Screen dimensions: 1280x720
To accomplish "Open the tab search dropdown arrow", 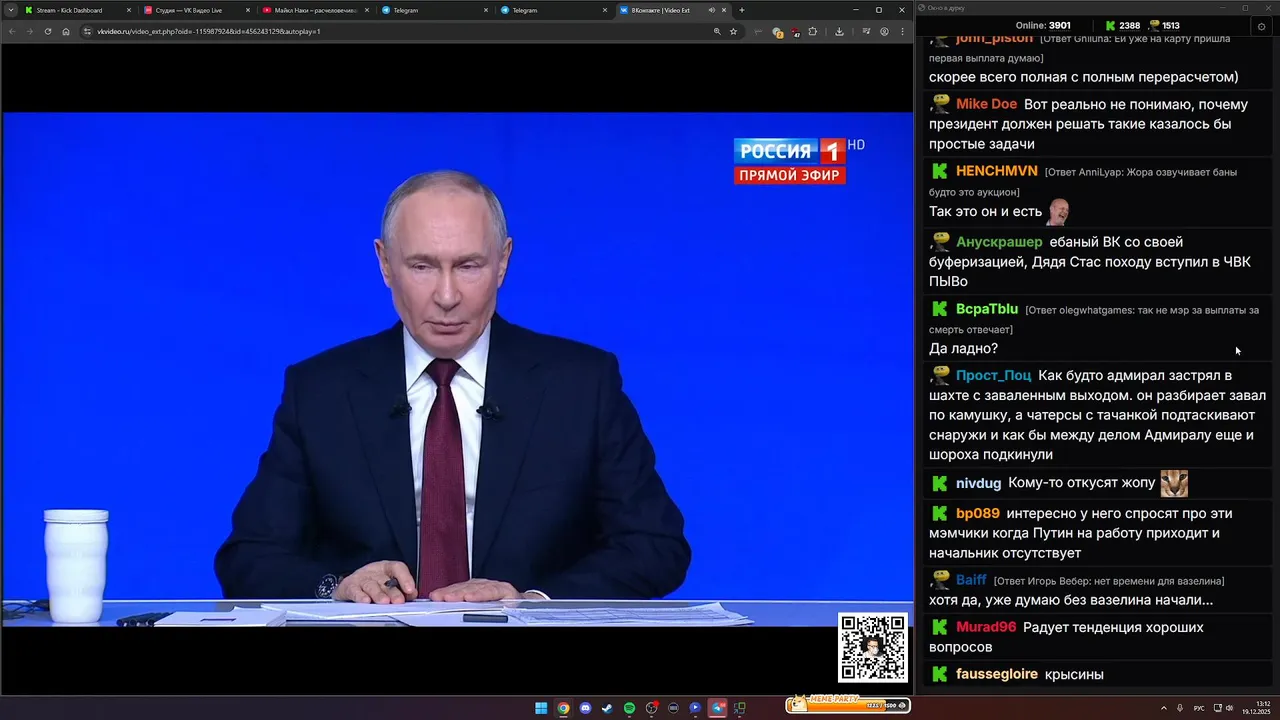I will [10, 10].
